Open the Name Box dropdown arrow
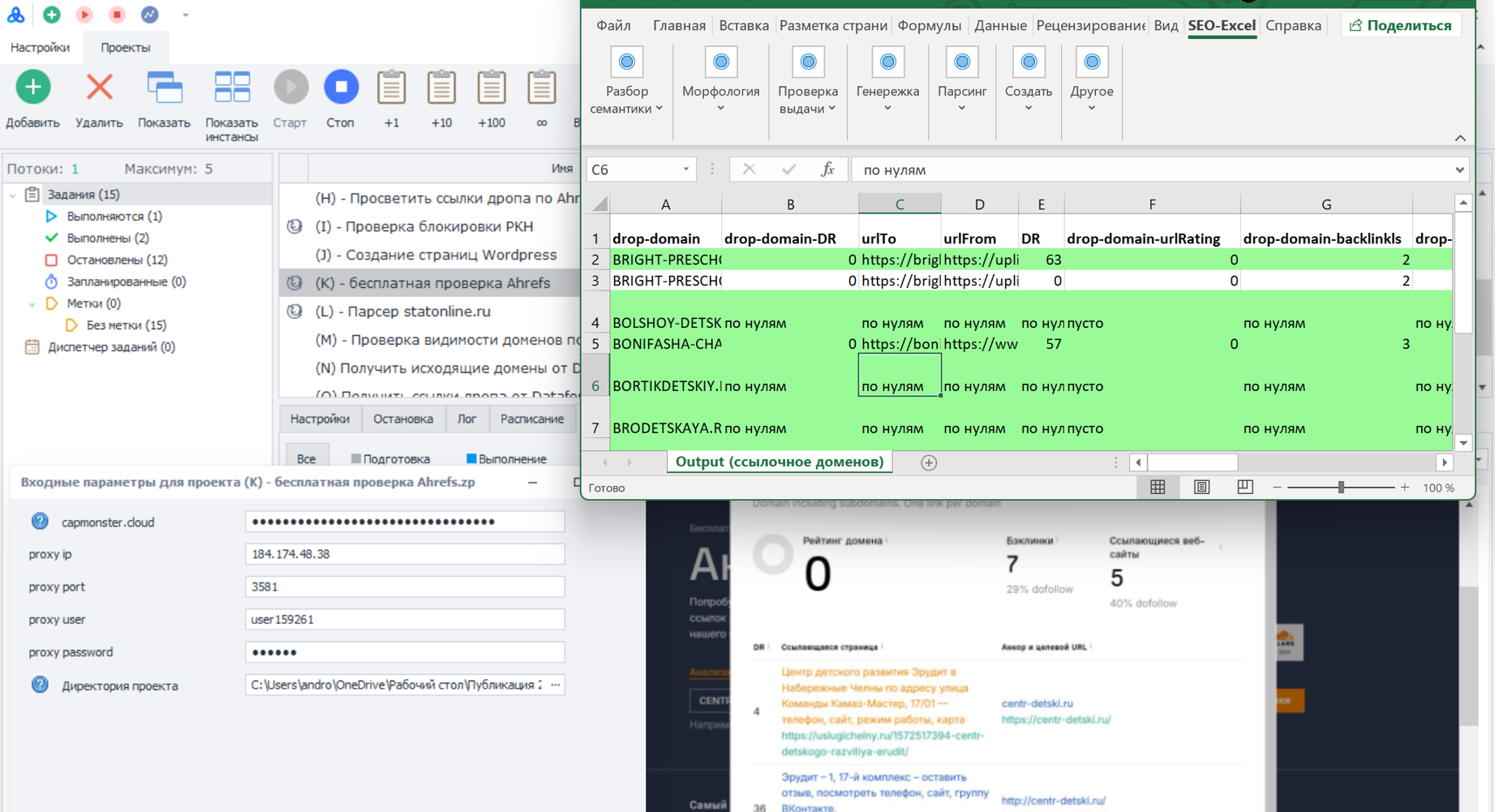Screen dimensions: 1495x812 686,170
